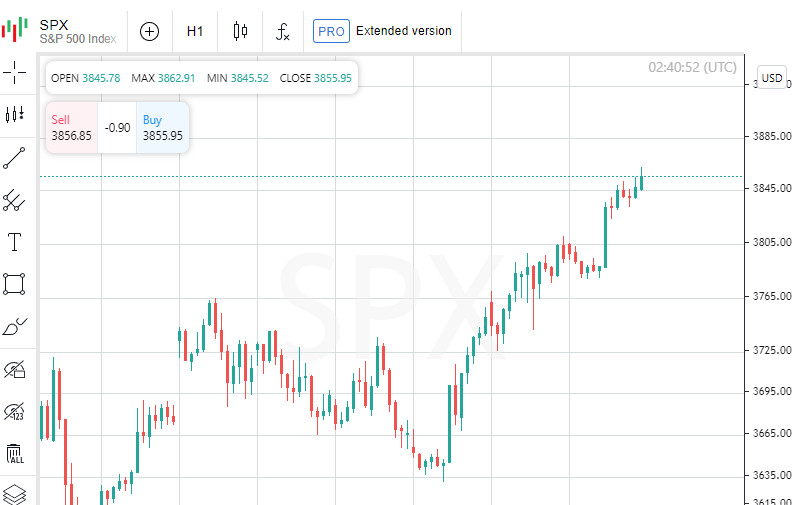Open the PRO Extended version link
This screenshot has width=805, height=505.
pos(383,31)
